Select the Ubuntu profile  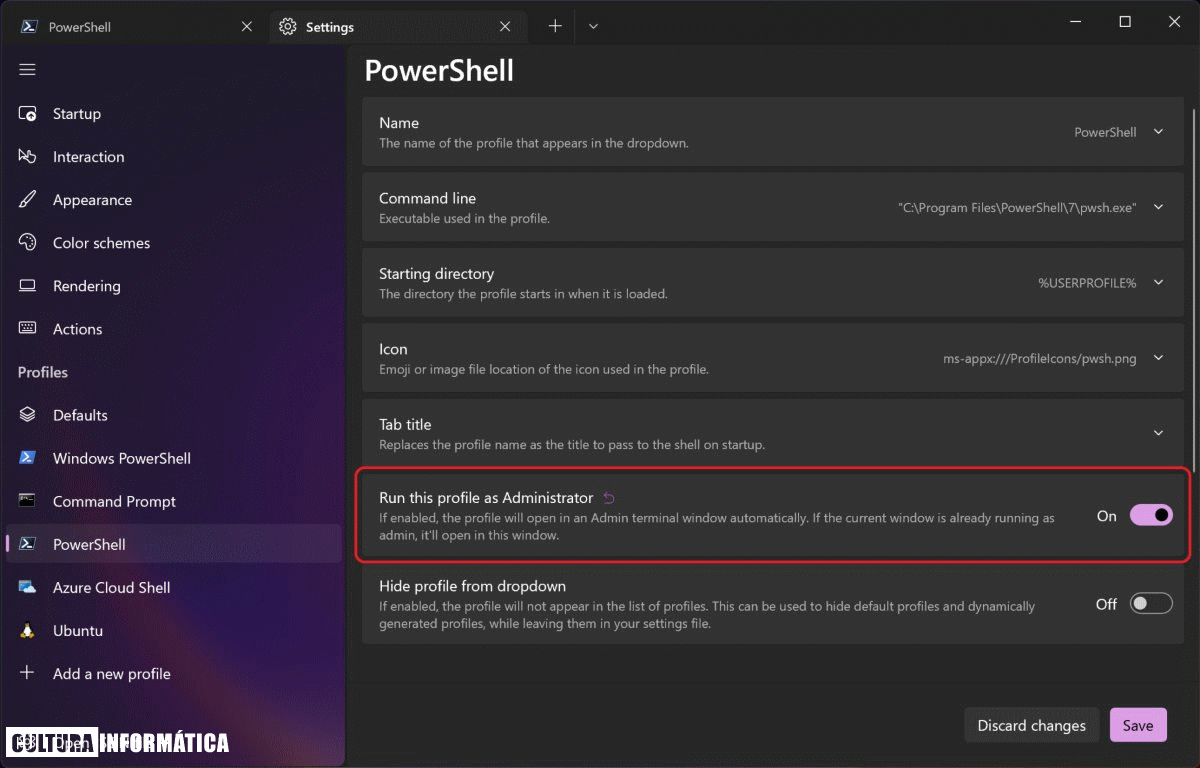[x=174, y=630]
